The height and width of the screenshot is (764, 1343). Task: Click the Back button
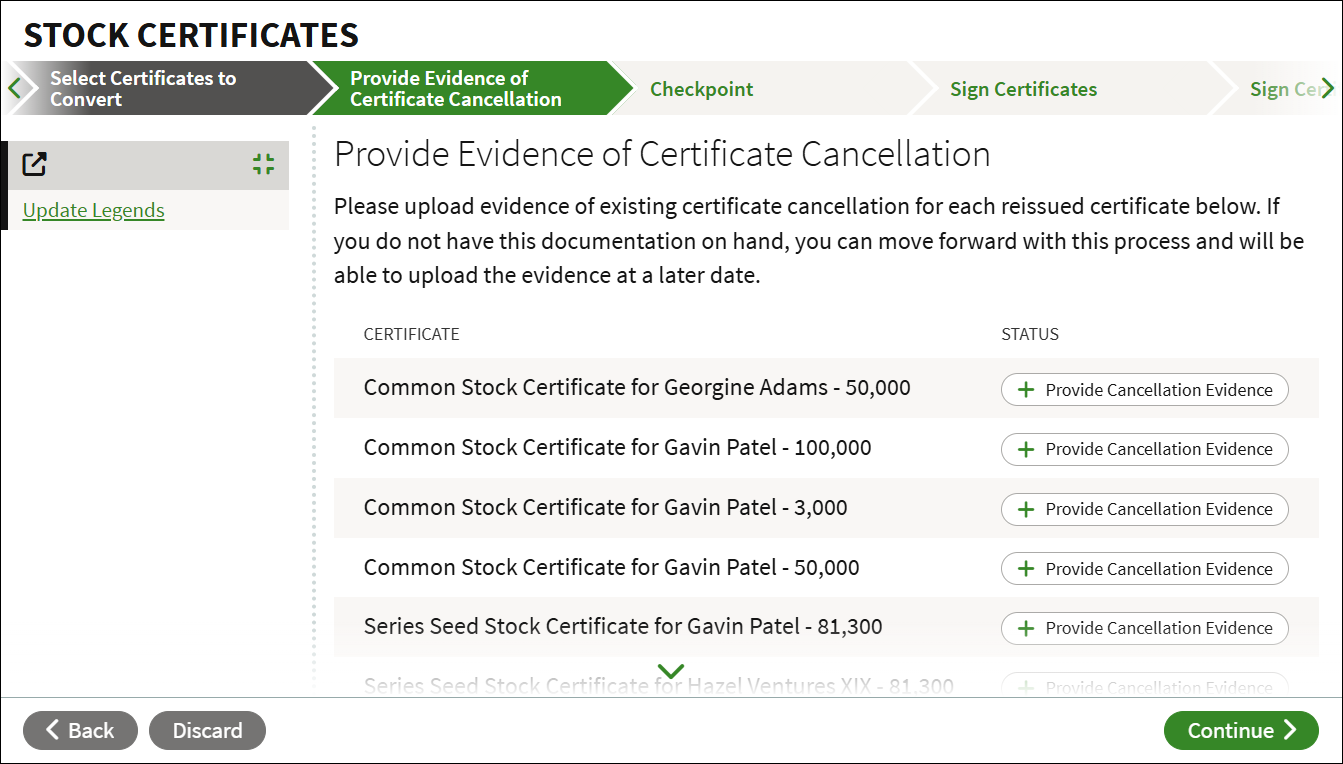coord(81,730)
